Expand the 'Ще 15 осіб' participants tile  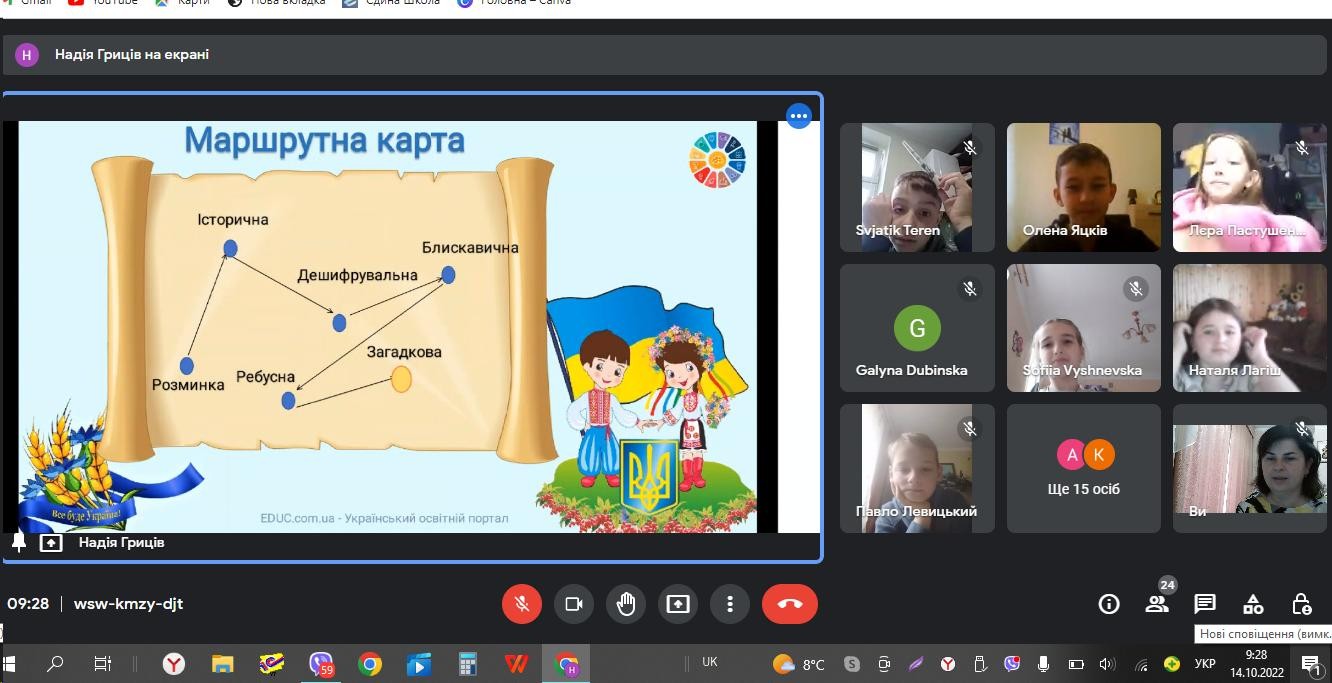click(1084, 468)
